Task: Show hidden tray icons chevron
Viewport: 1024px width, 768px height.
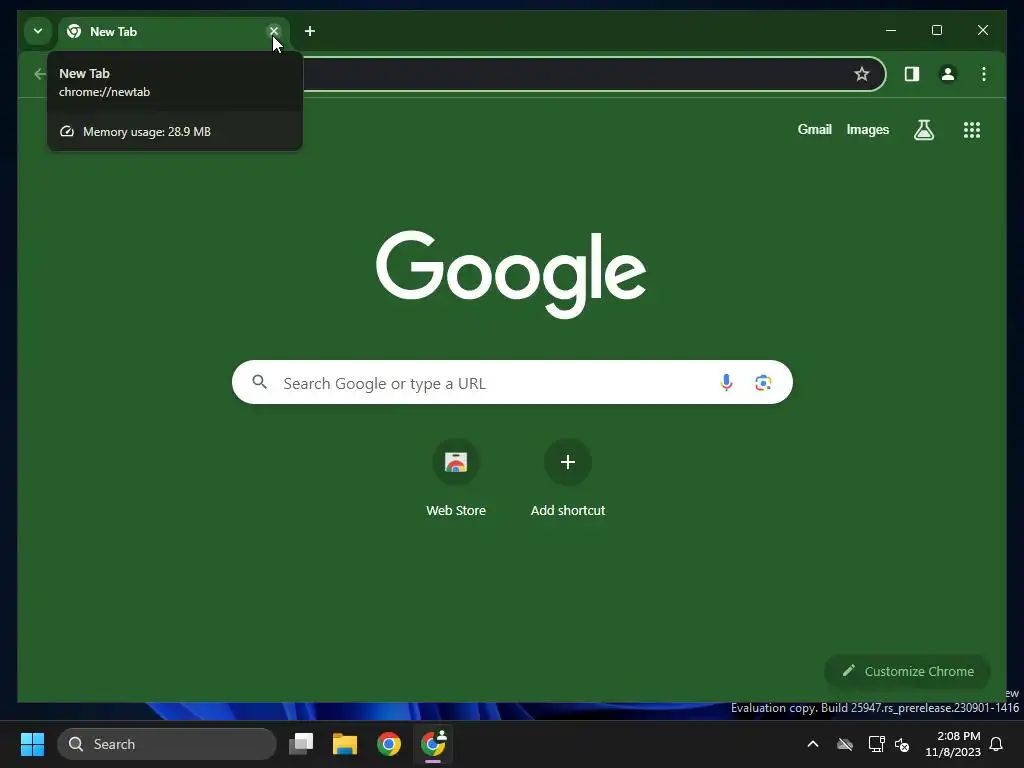Action: pyautogui.click(x=813, y=744)
